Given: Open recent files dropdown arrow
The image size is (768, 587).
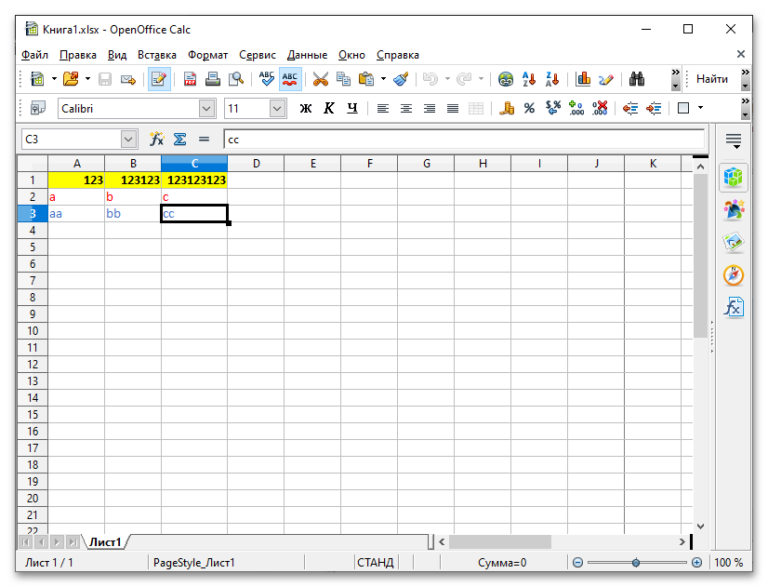Looking at the screenshot, I should coord(88,79).
